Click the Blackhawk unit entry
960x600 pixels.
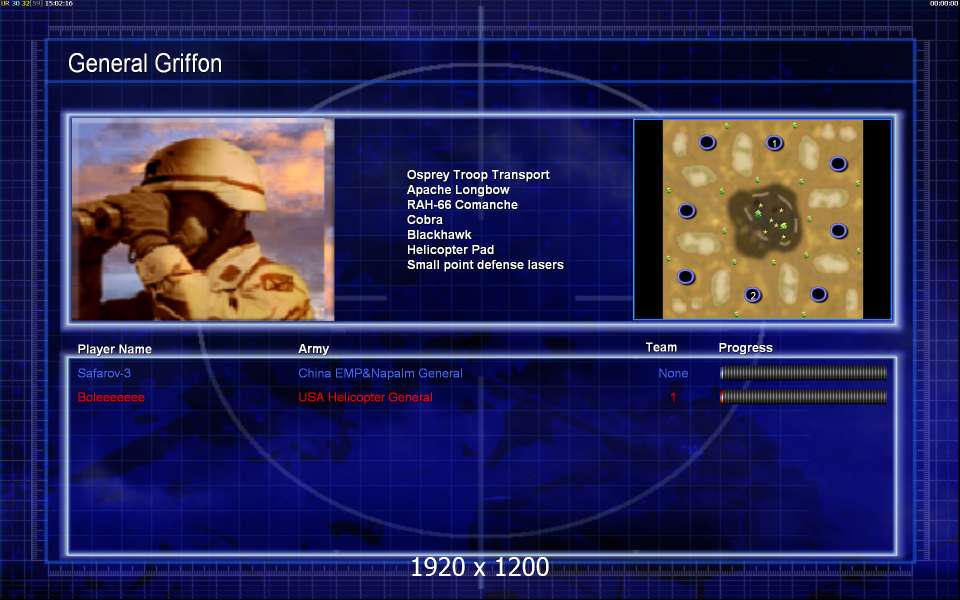[439, 234]
